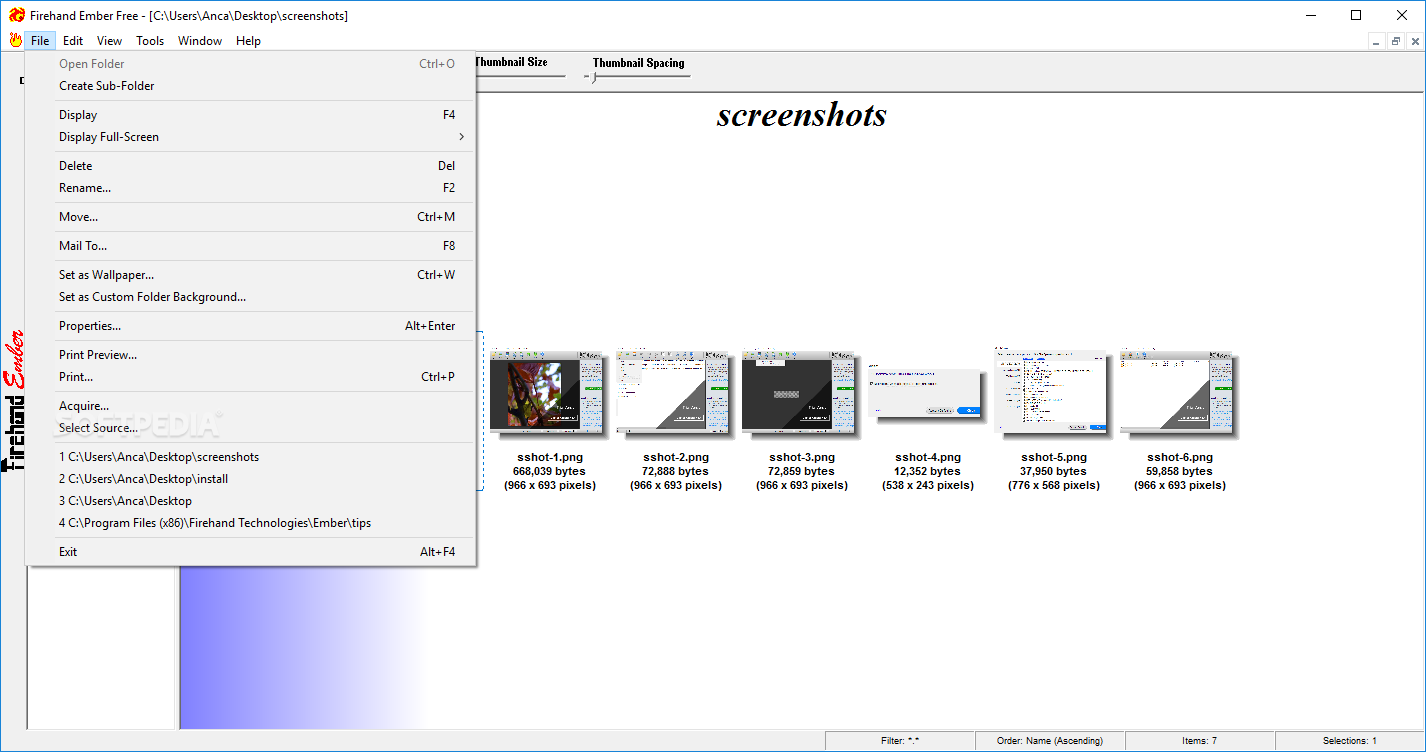
Task: Click the screenshots folder heading
Action: point(802,115)
